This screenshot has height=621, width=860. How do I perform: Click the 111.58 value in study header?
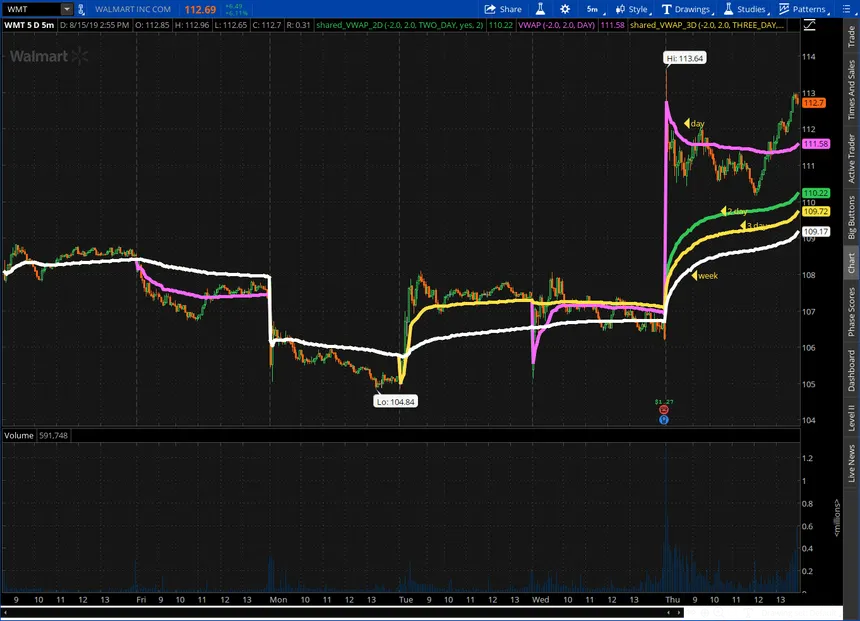[x=613, y=25]
